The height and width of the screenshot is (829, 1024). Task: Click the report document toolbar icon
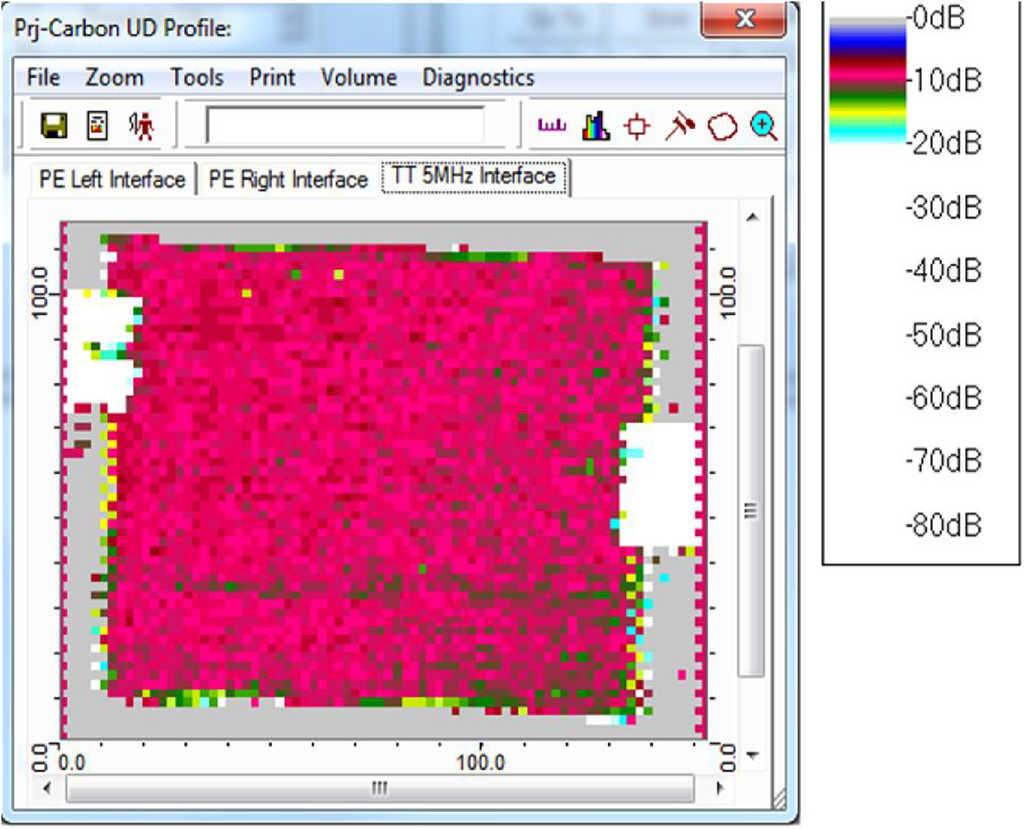98,126
